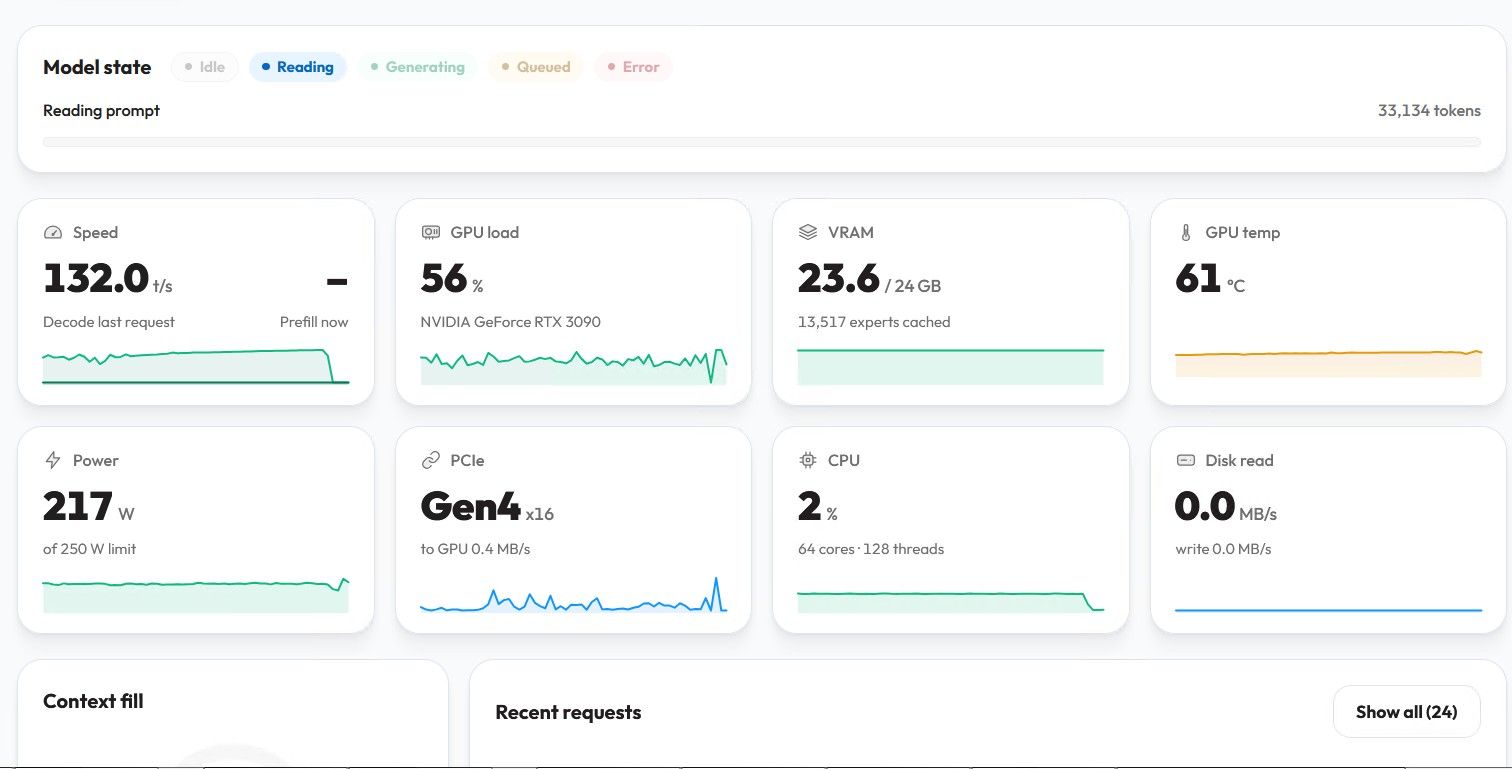Click the of 250 W limit text
This screenshot has height=769, width=1512.
pos(89,549)
